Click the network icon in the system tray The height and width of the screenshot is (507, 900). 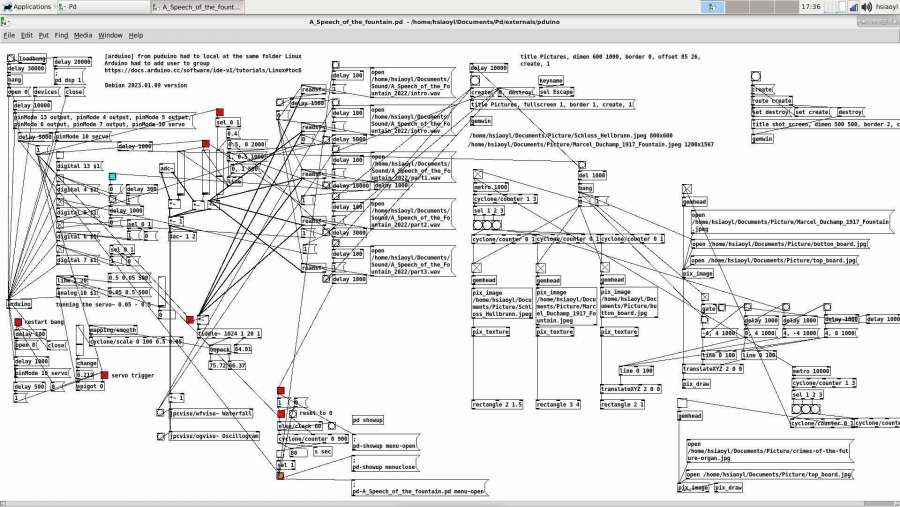coord(854,7)
